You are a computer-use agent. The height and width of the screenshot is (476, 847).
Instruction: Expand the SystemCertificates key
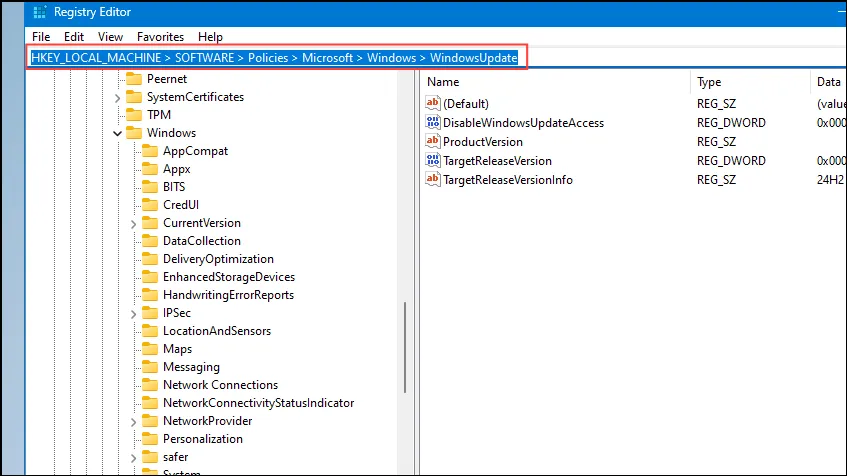[x=117, y=98]
